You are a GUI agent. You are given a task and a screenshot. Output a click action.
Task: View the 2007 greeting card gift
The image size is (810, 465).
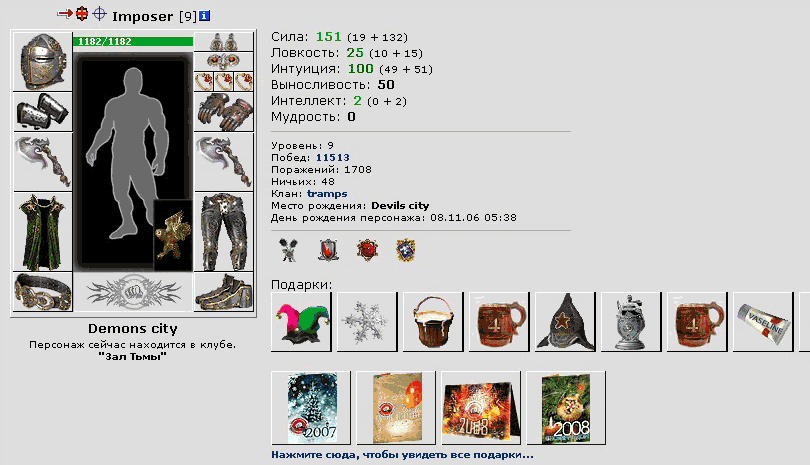click(x=311, y=408)
